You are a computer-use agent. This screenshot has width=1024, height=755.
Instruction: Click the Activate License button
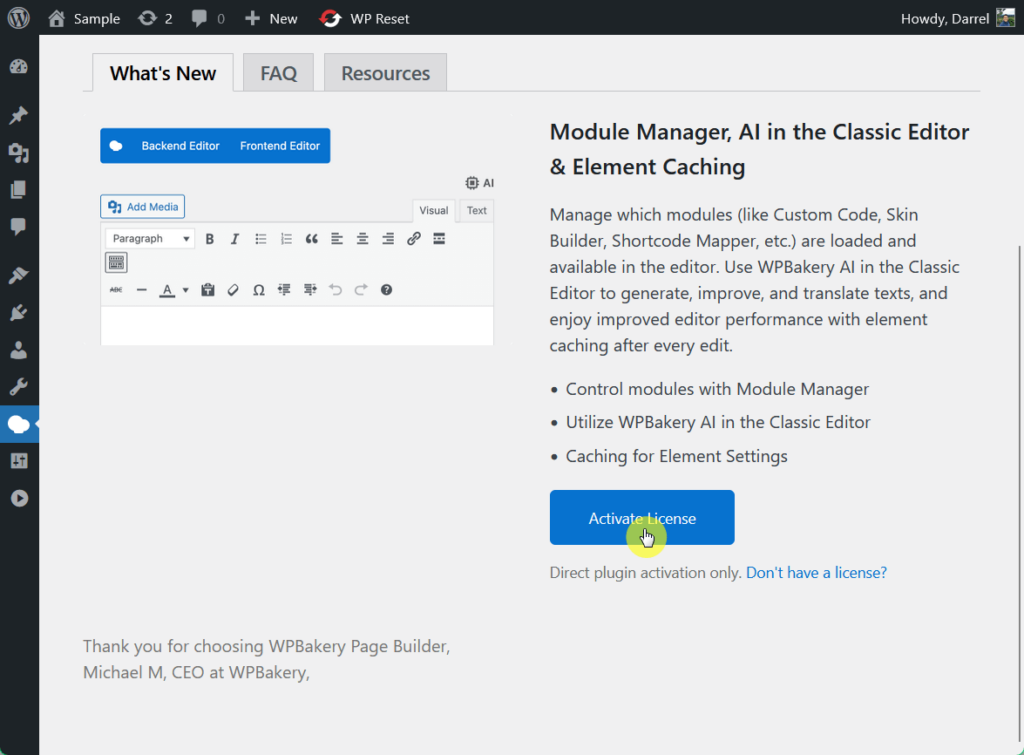[642, 517]
